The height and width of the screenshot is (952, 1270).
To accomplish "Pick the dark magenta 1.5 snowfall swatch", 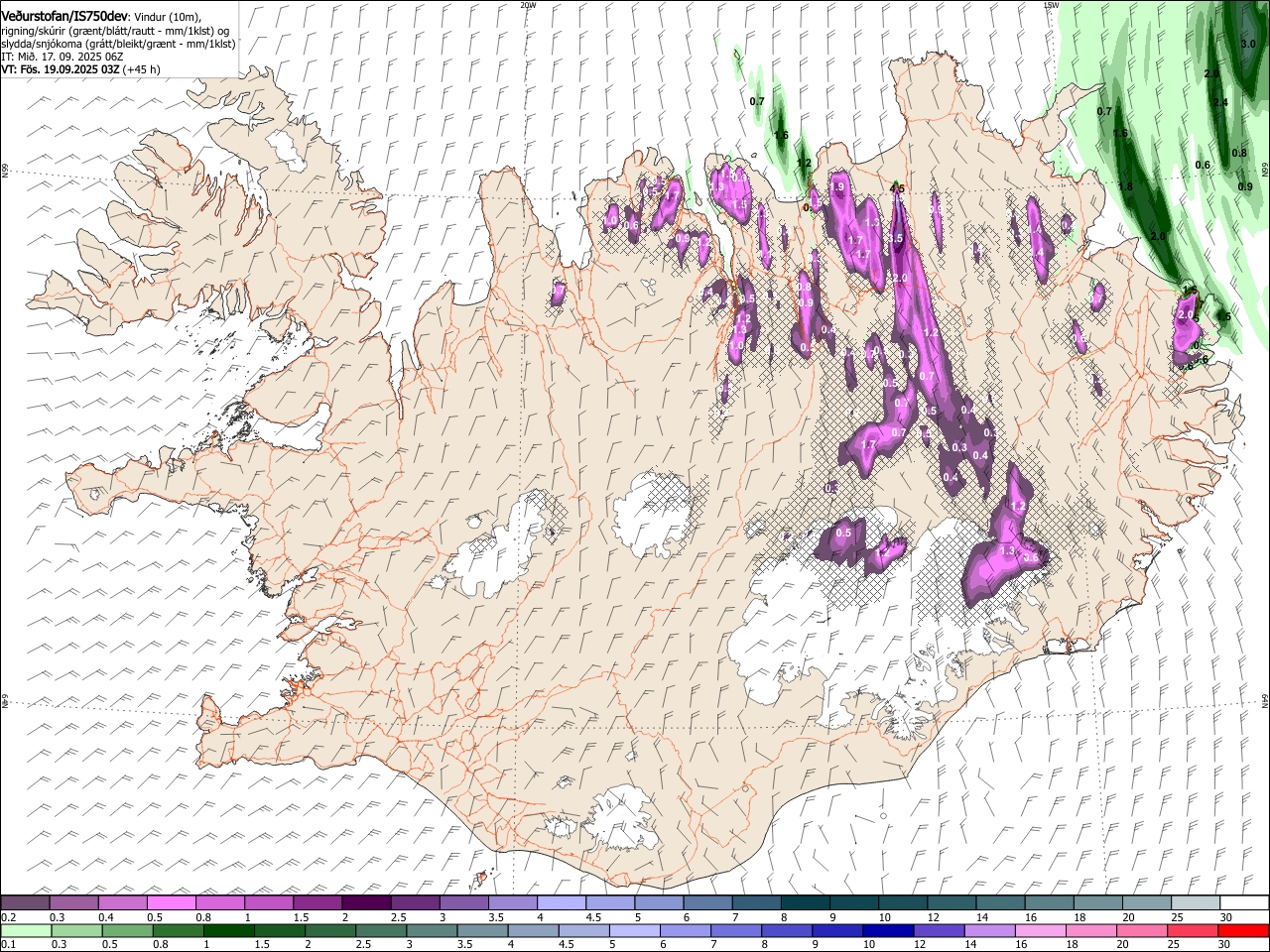I will pos(317,902).
